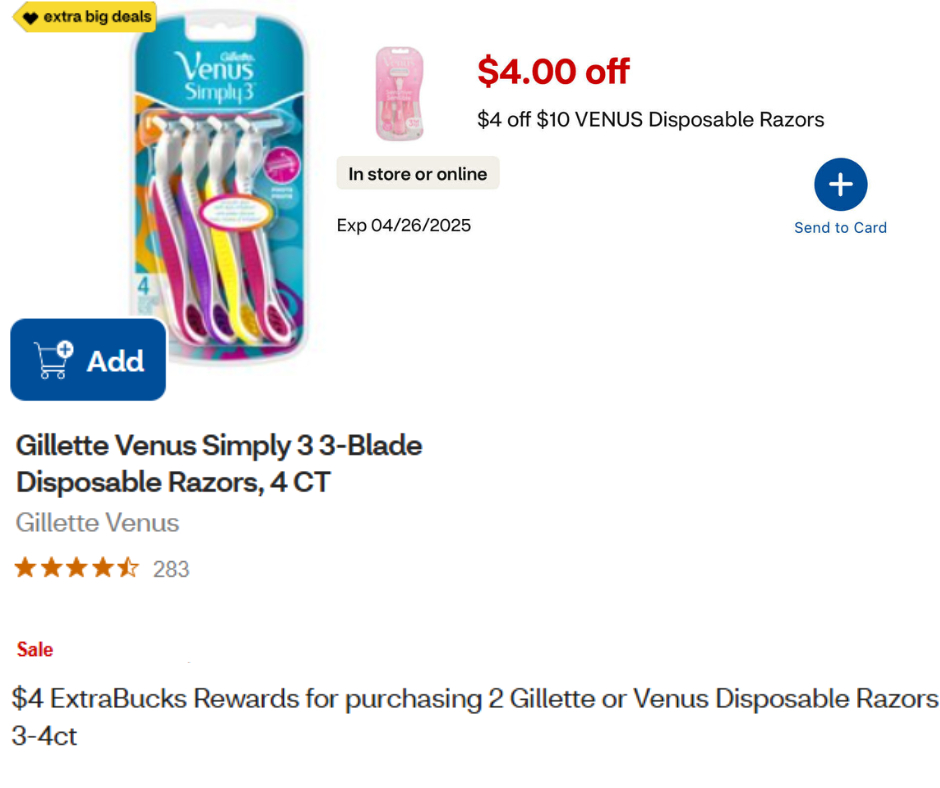The height and width of the screenshot is (788, 940).
Task: Click the first filled rating star
Action: click(25, 569)
